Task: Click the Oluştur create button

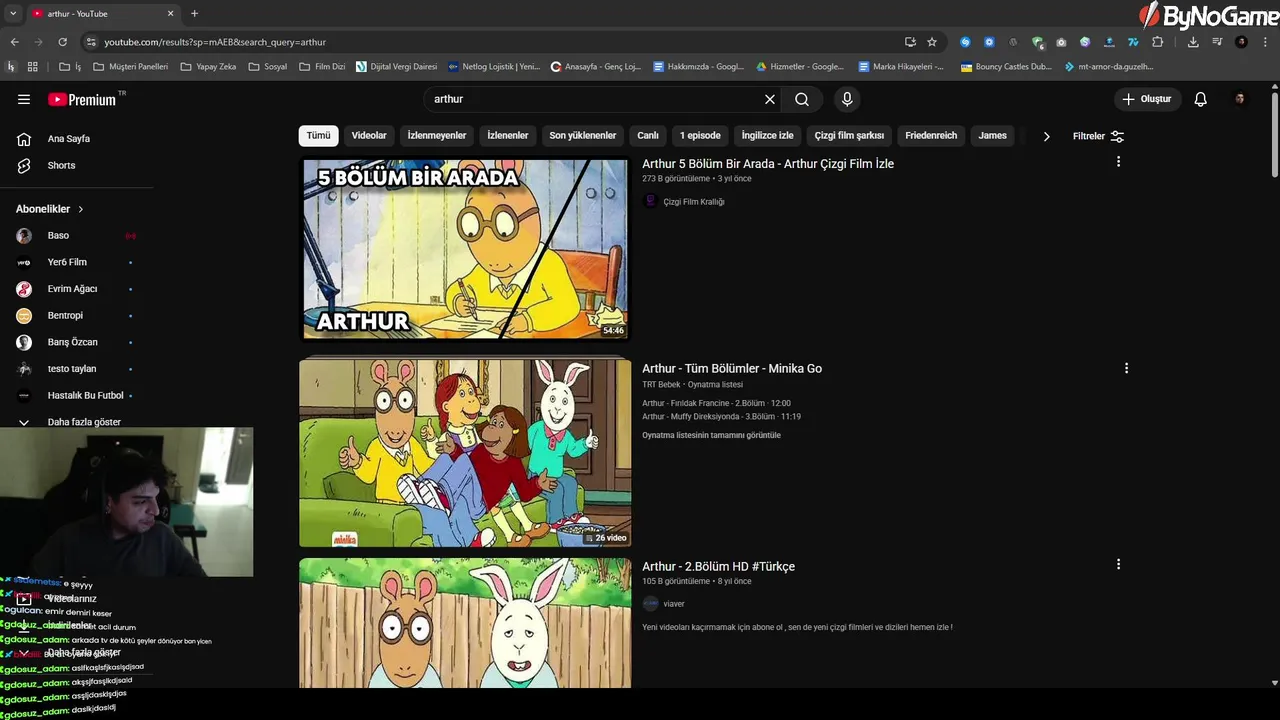Action: [1148, 99]
